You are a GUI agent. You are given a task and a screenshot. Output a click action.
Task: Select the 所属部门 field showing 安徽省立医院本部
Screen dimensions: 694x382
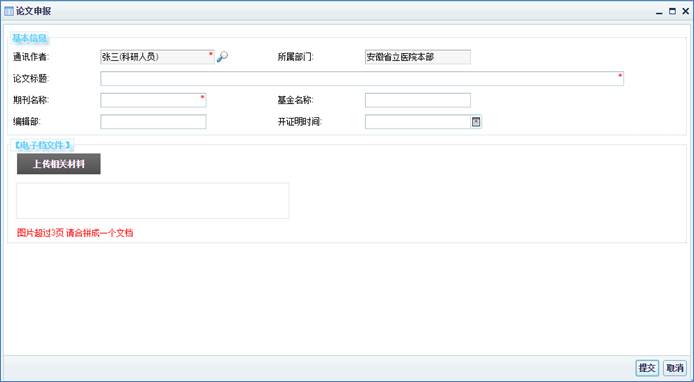[x=417, y=57]
